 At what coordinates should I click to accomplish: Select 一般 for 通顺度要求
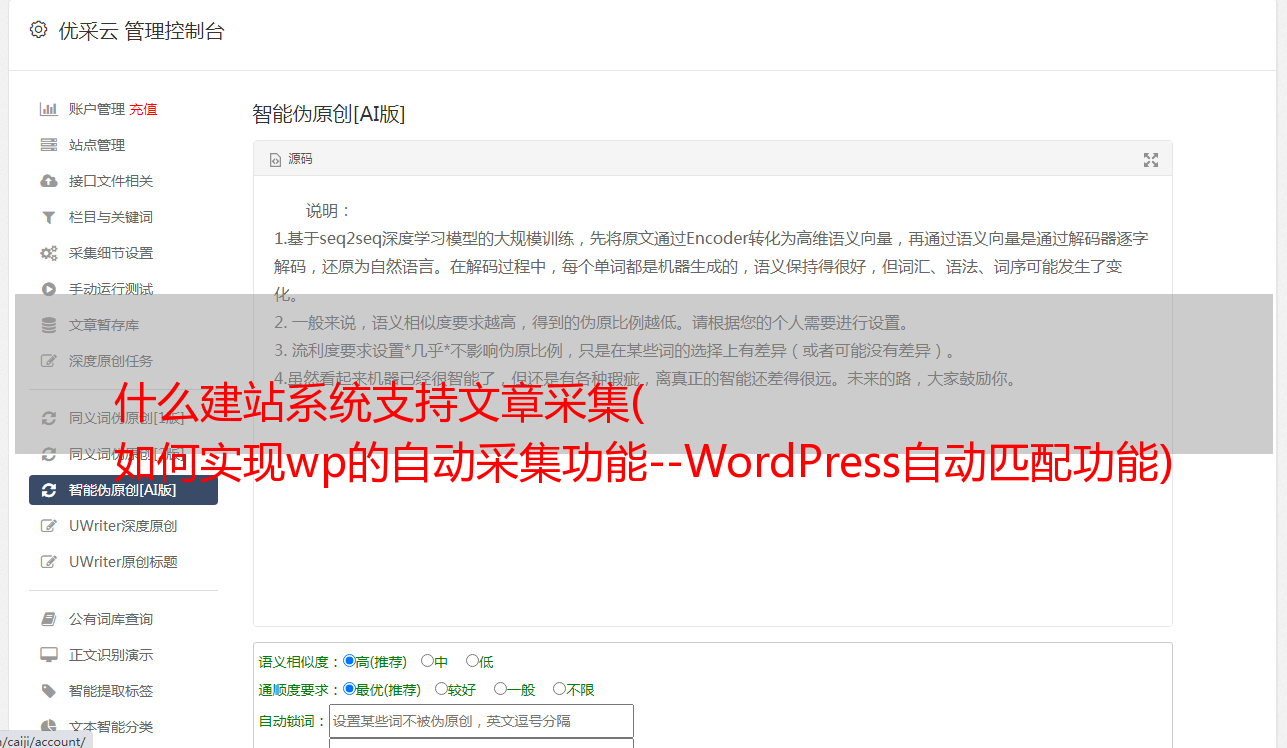coord(500,689)
